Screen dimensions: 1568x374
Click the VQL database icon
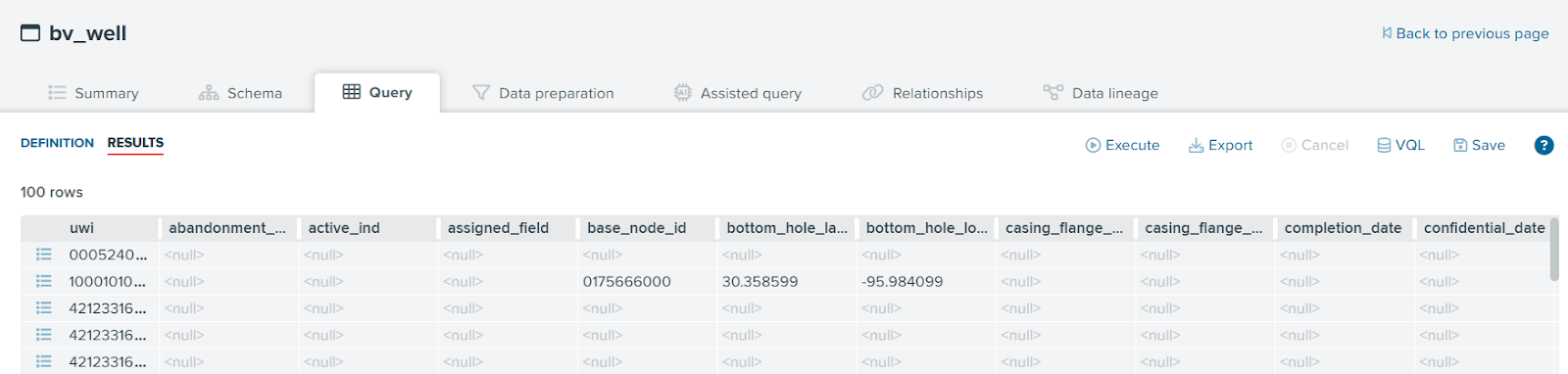(x=1384, y=145)
